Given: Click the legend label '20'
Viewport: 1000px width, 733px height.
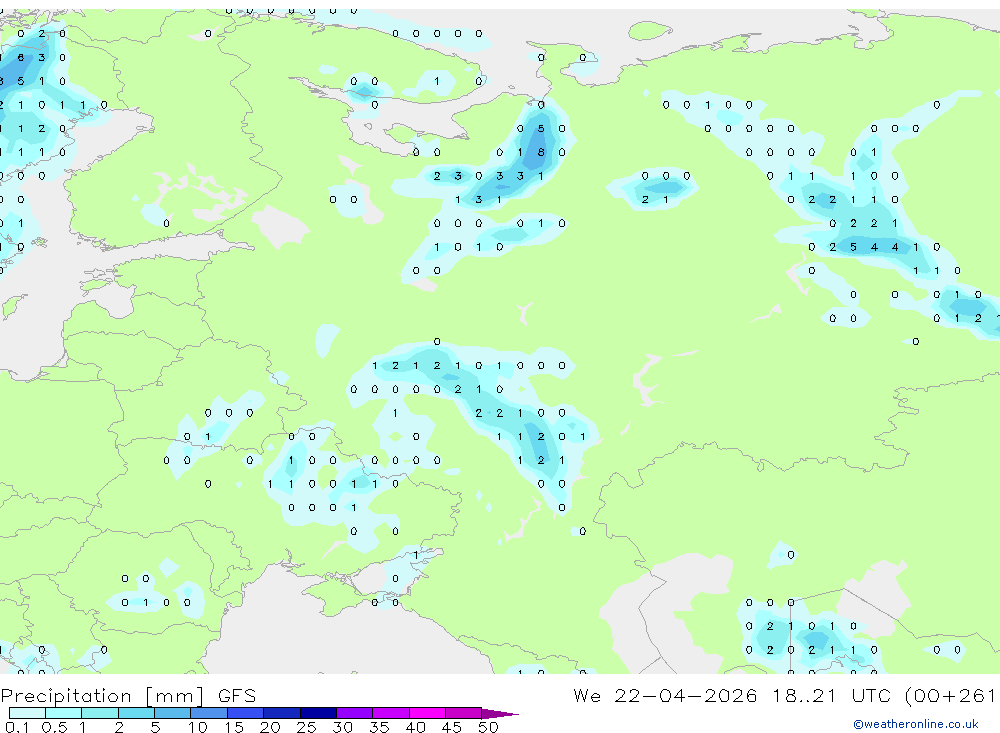Looking at the screenshot, I should pos(270,727).
